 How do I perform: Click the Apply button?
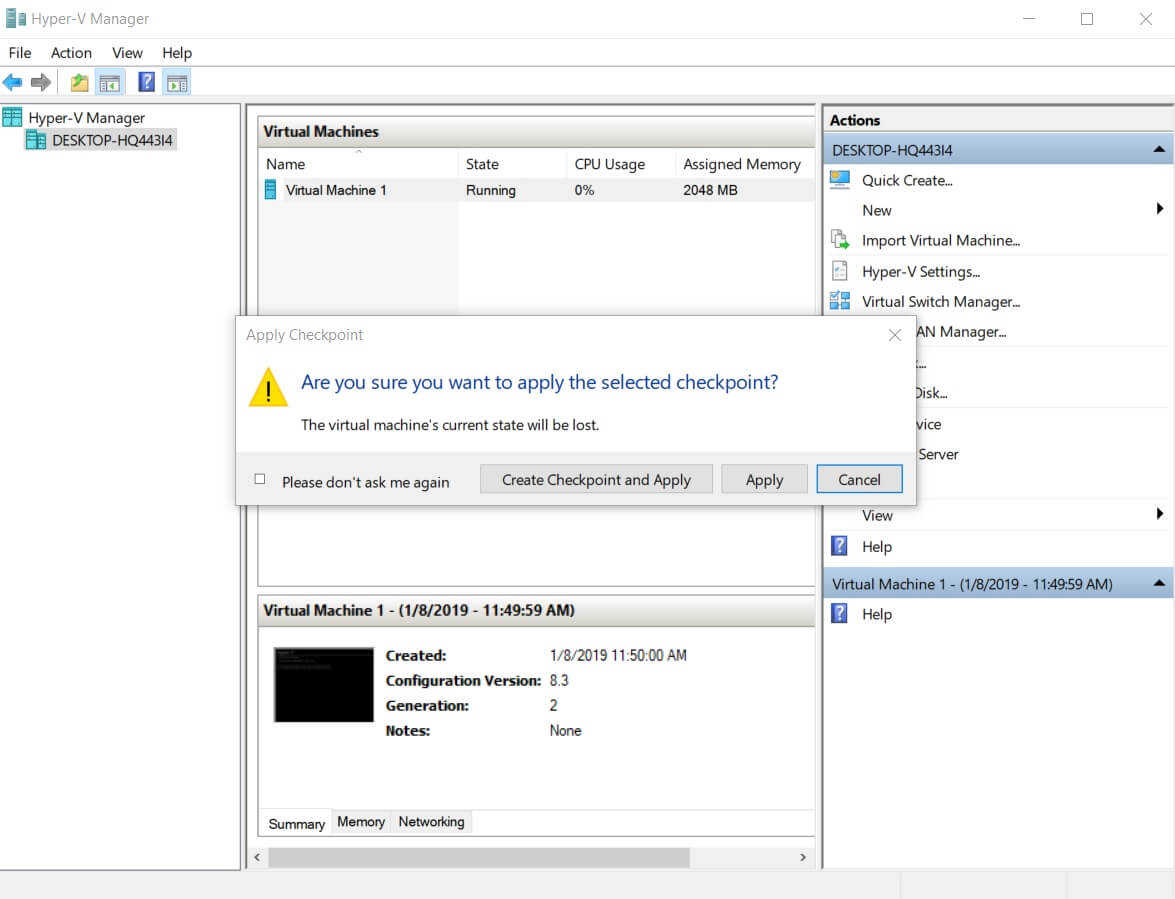coord(764,480)
